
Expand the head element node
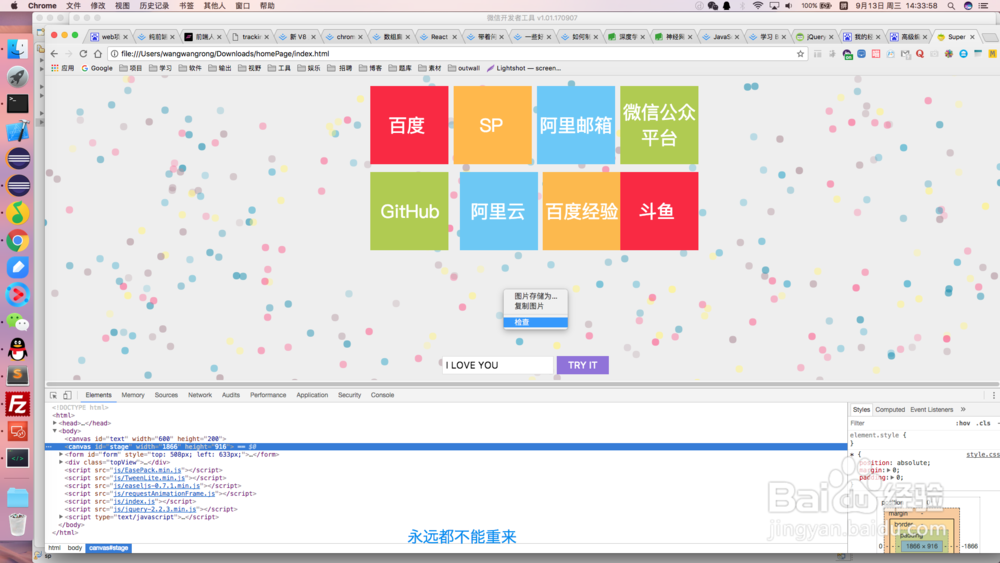click(x=55, y=423)
